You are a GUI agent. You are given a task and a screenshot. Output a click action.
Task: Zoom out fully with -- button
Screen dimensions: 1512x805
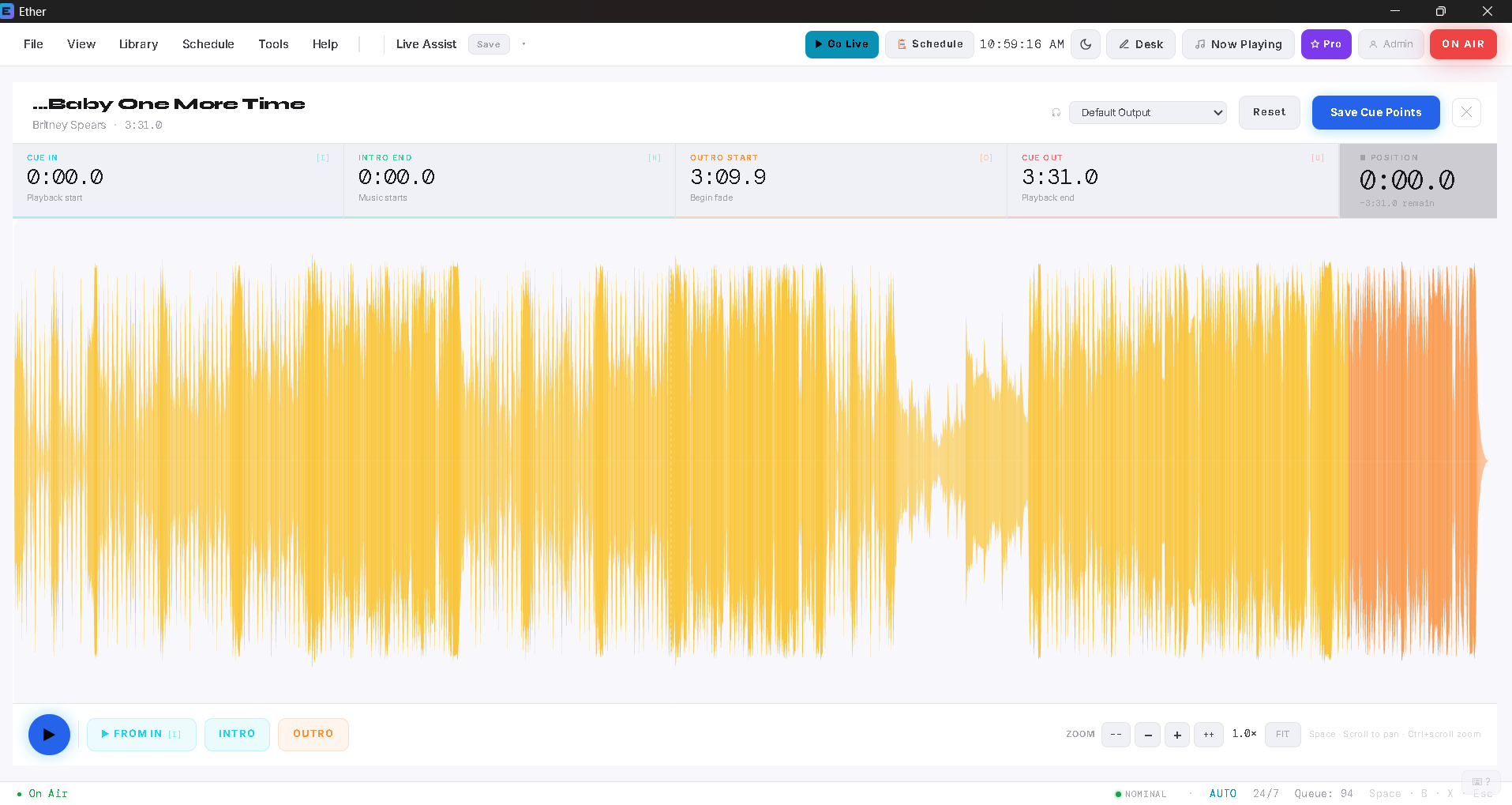click(x=1116, y=735)
